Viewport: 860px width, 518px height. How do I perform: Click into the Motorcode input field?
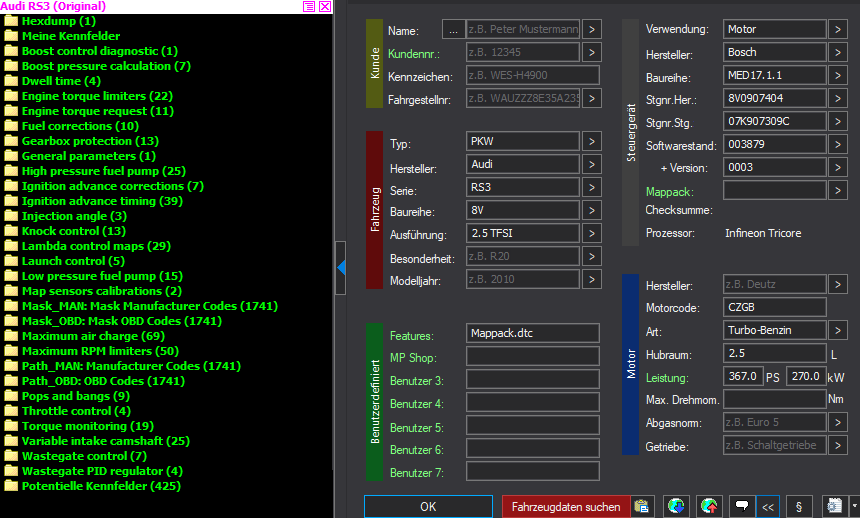(x=774, y=307)
